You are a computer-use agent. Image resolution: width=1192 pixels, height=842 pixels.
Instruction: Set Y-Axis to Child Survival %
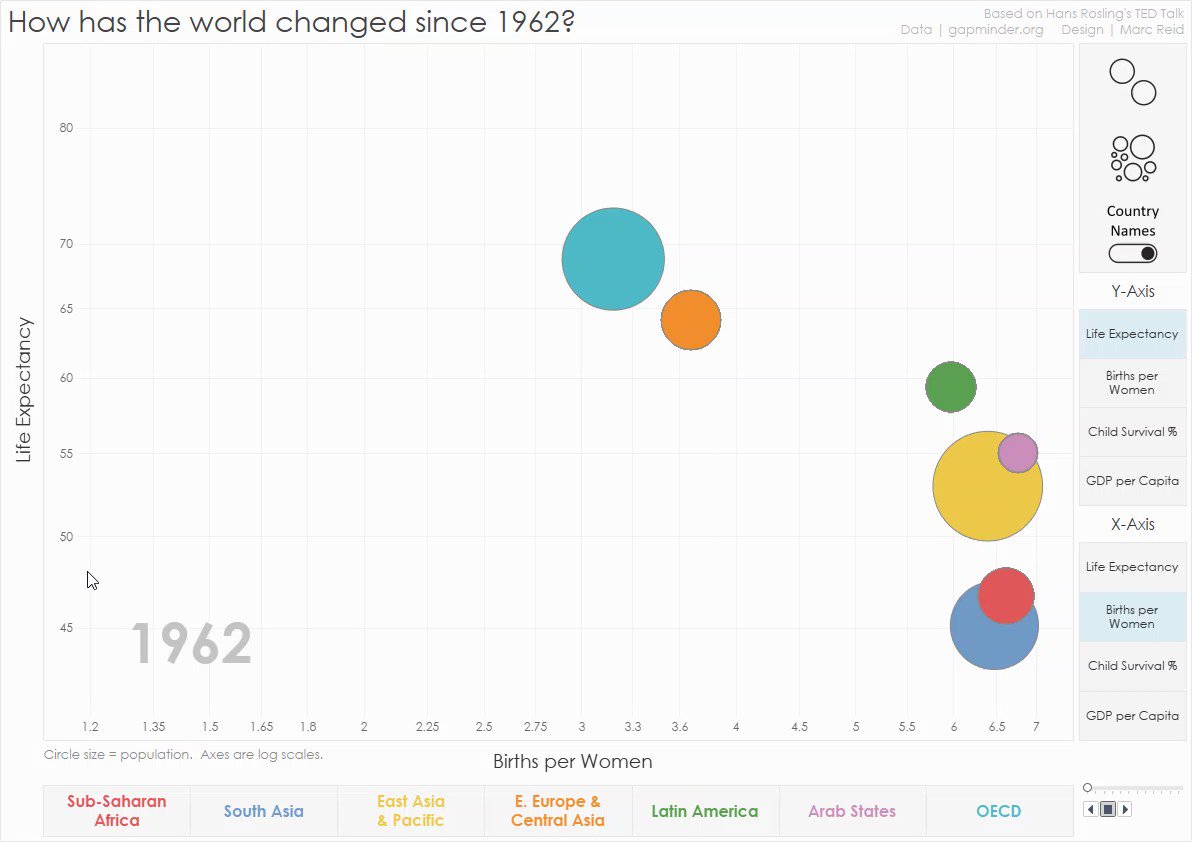pyautogui.click(x=1132, y=432)
